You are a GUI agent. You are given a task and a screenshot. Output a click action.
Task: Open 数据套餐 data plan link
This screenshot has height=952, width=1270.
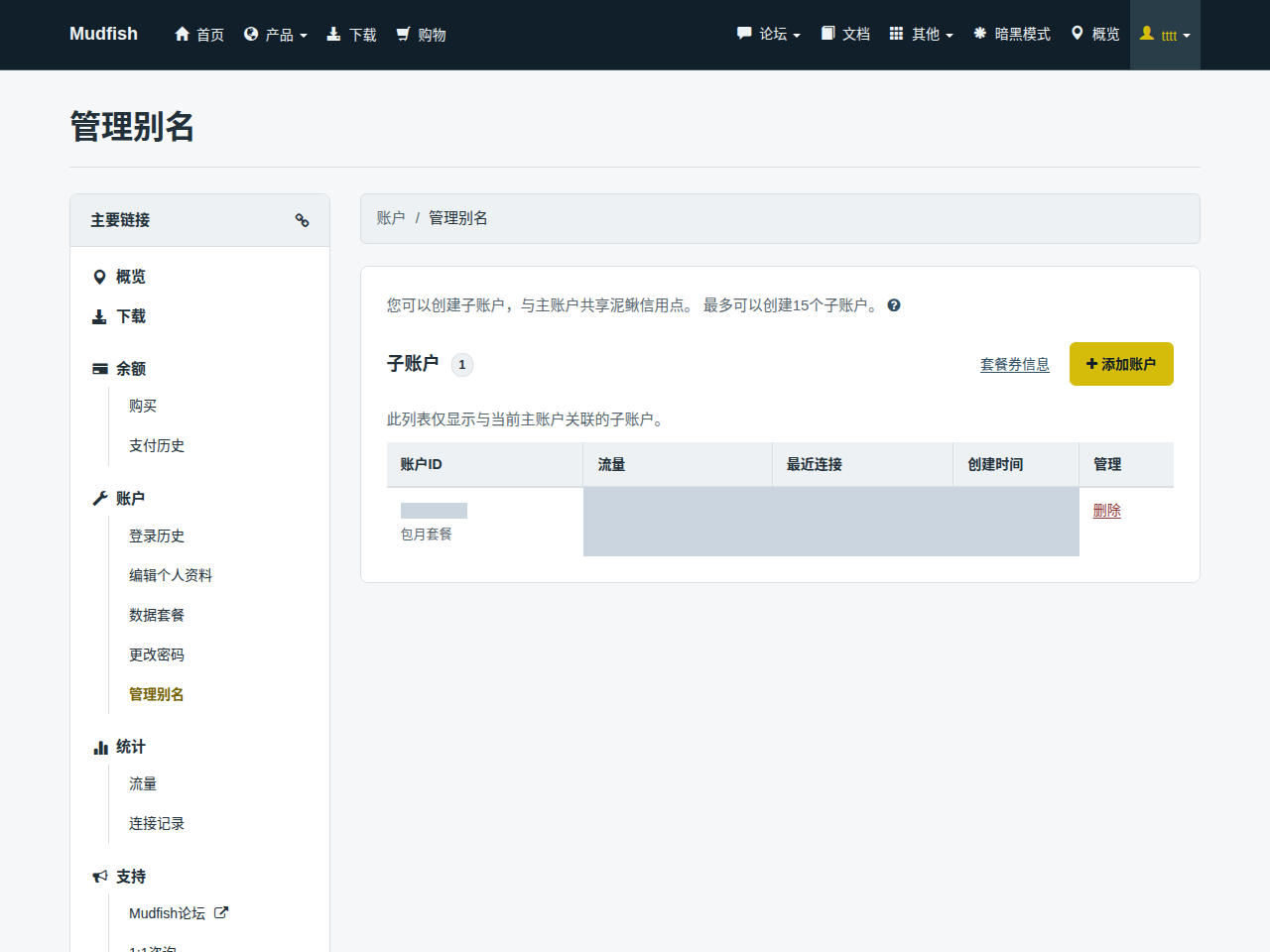[x=157, y=615]
